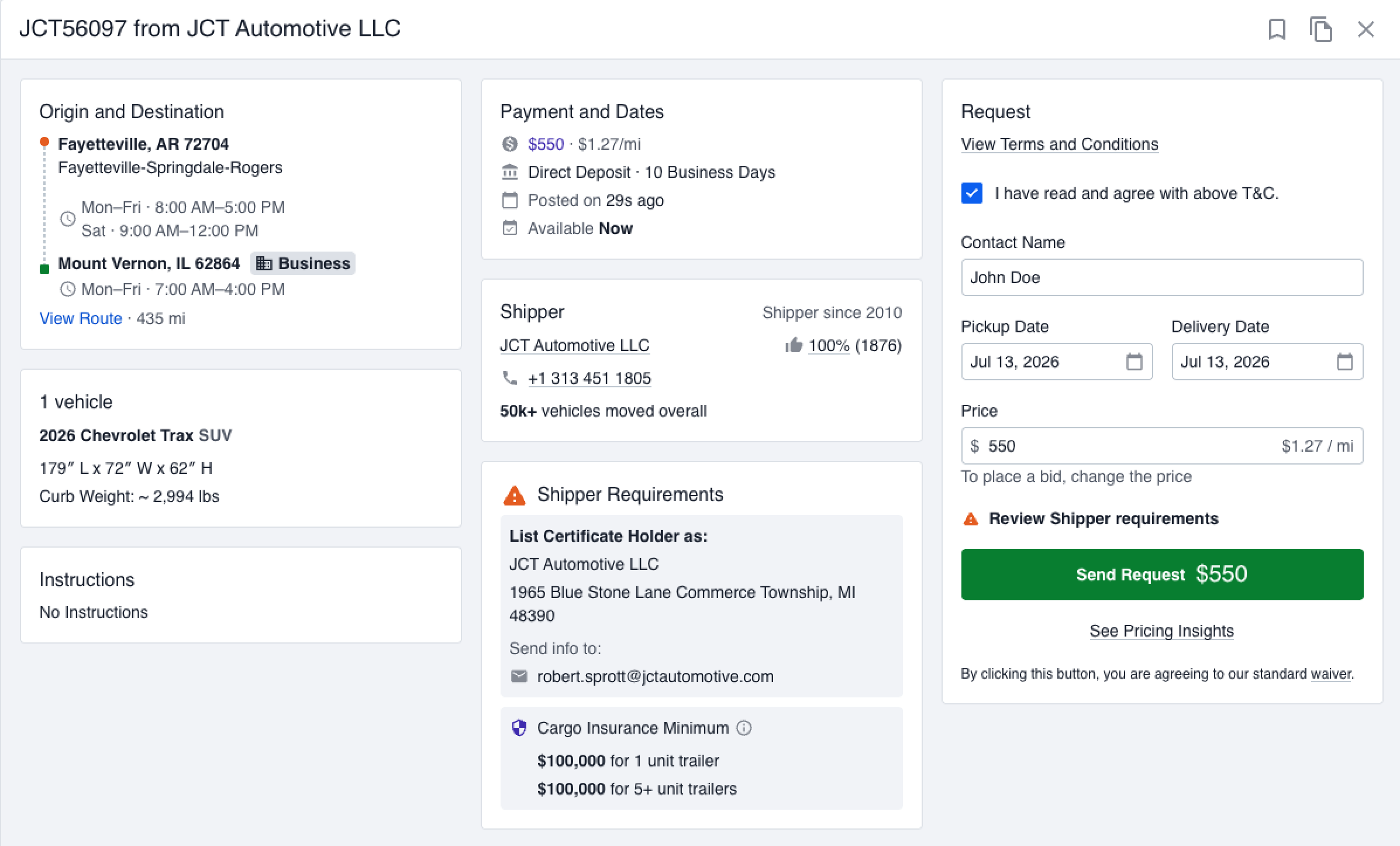Open the JCT Automotive LLC shipper profile link

tap(574, 345)
